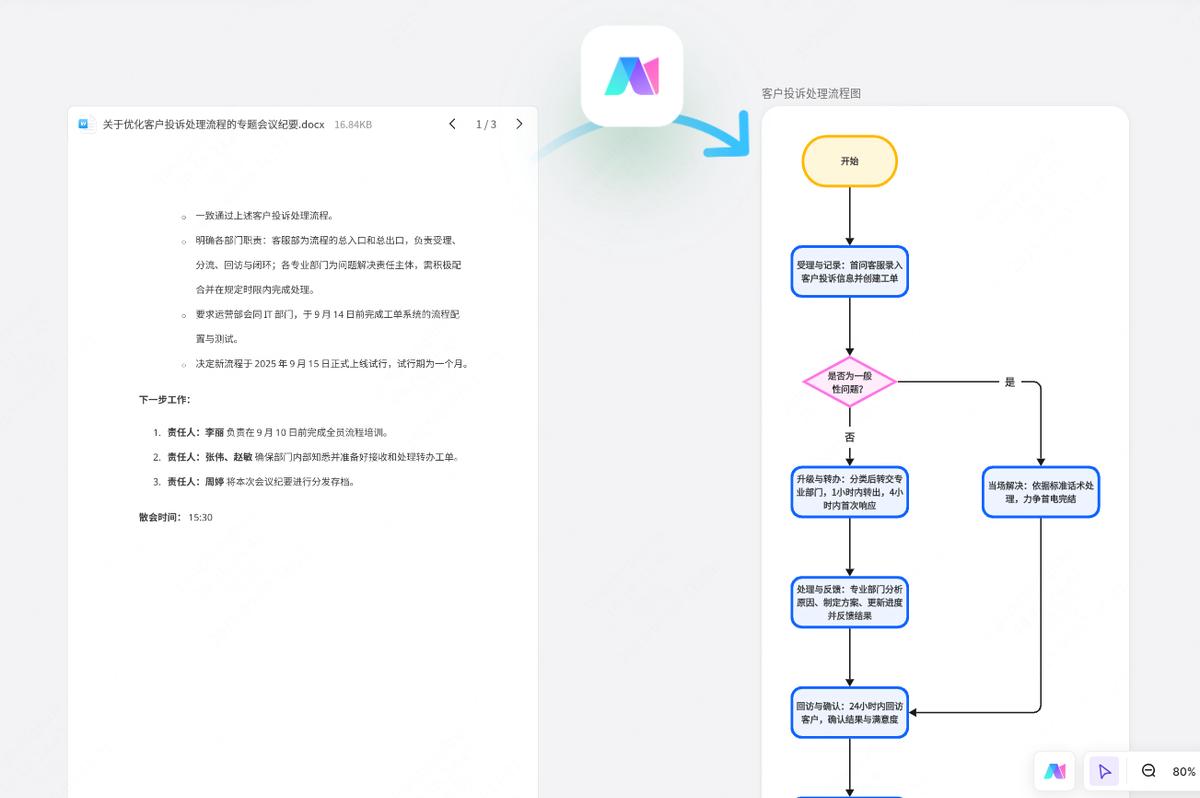The height and width of the screenshot is (798, 1200).
Task: Click the 80% zoom level control
Action: [1181, 771]
